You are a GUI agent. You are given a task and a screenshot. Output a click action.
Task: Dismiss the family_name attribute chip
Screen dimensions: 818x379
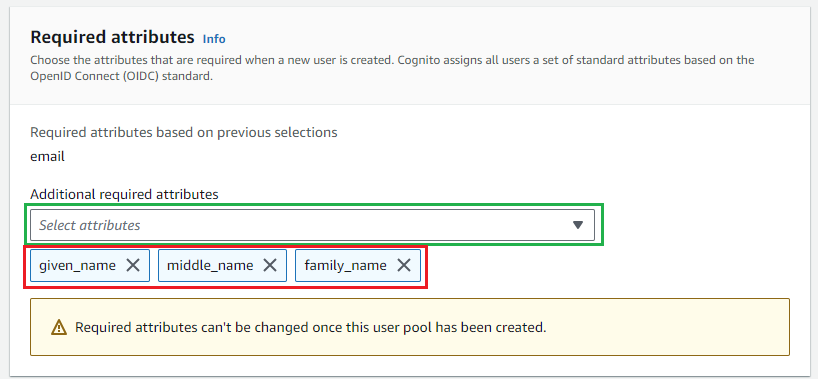[x=404, y=266]
